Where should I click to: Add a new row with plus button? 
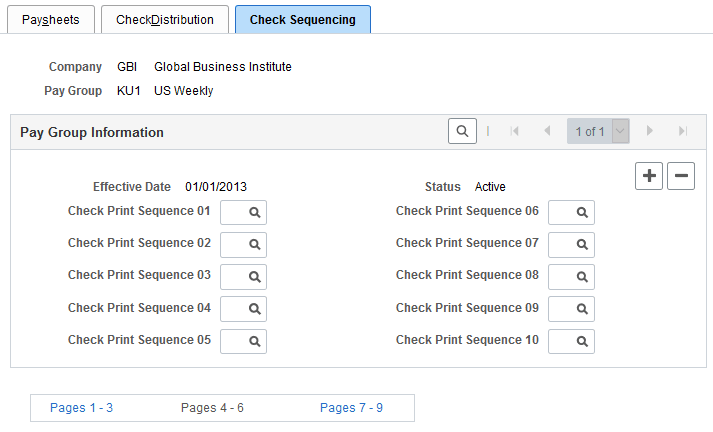(649, 176)
